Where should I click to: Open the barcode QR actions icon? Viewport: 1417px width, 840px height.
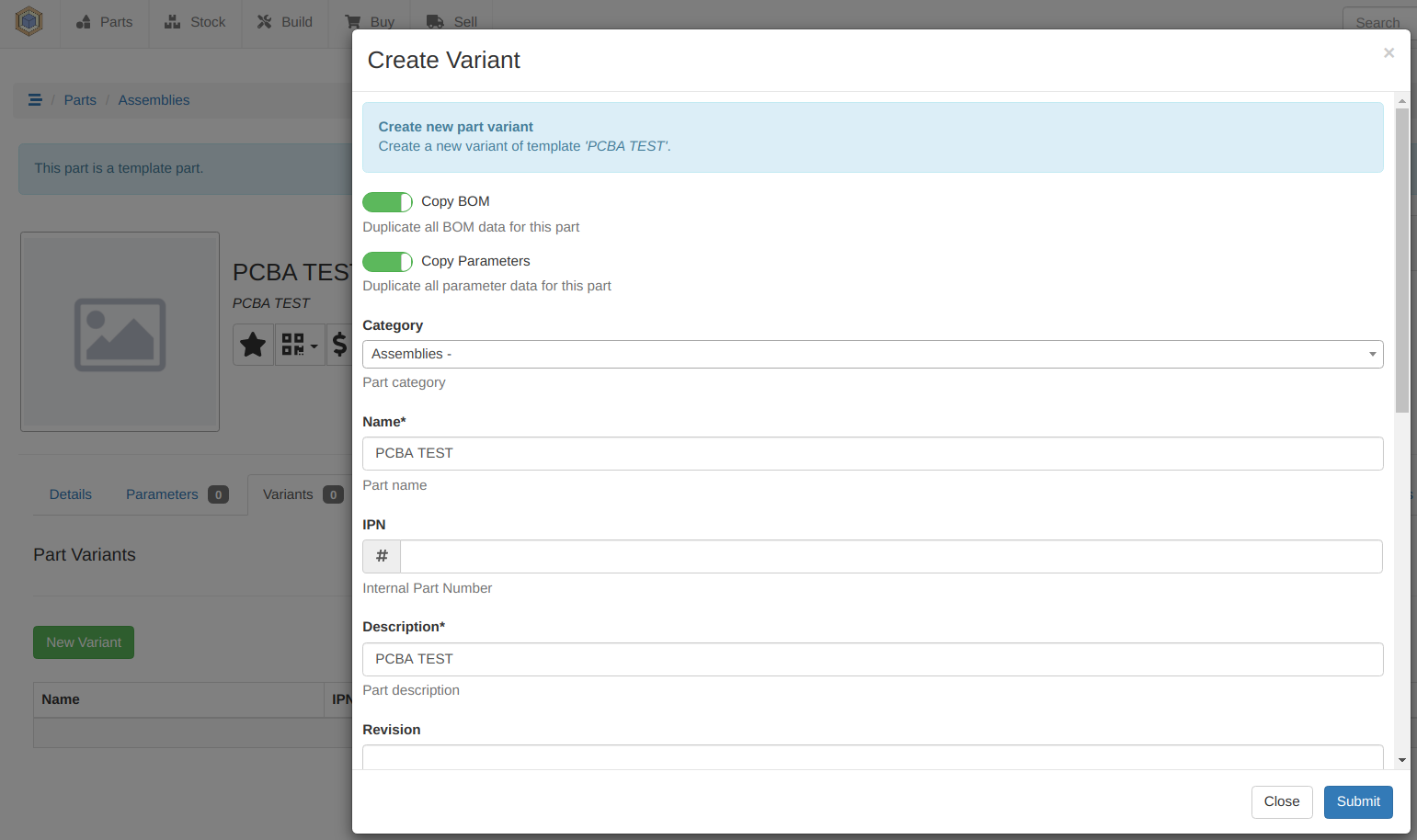point(299,345)
